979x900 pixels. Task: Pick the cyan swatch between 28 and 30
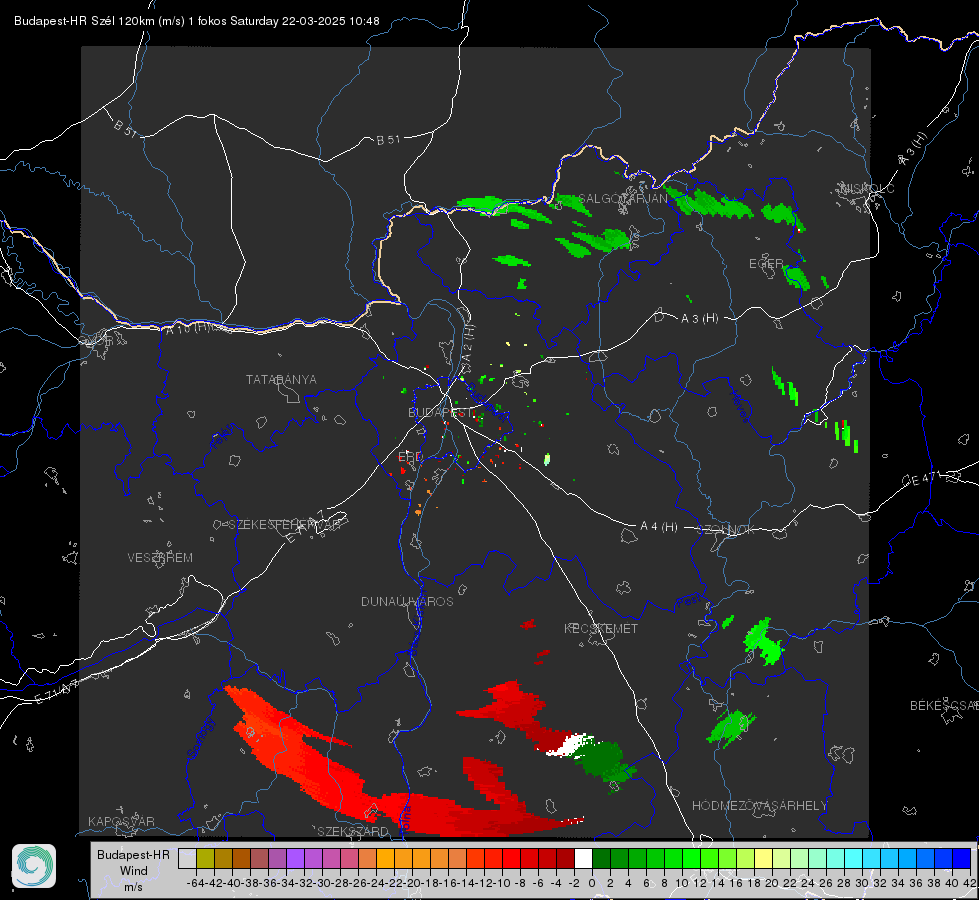pos(853,858)
